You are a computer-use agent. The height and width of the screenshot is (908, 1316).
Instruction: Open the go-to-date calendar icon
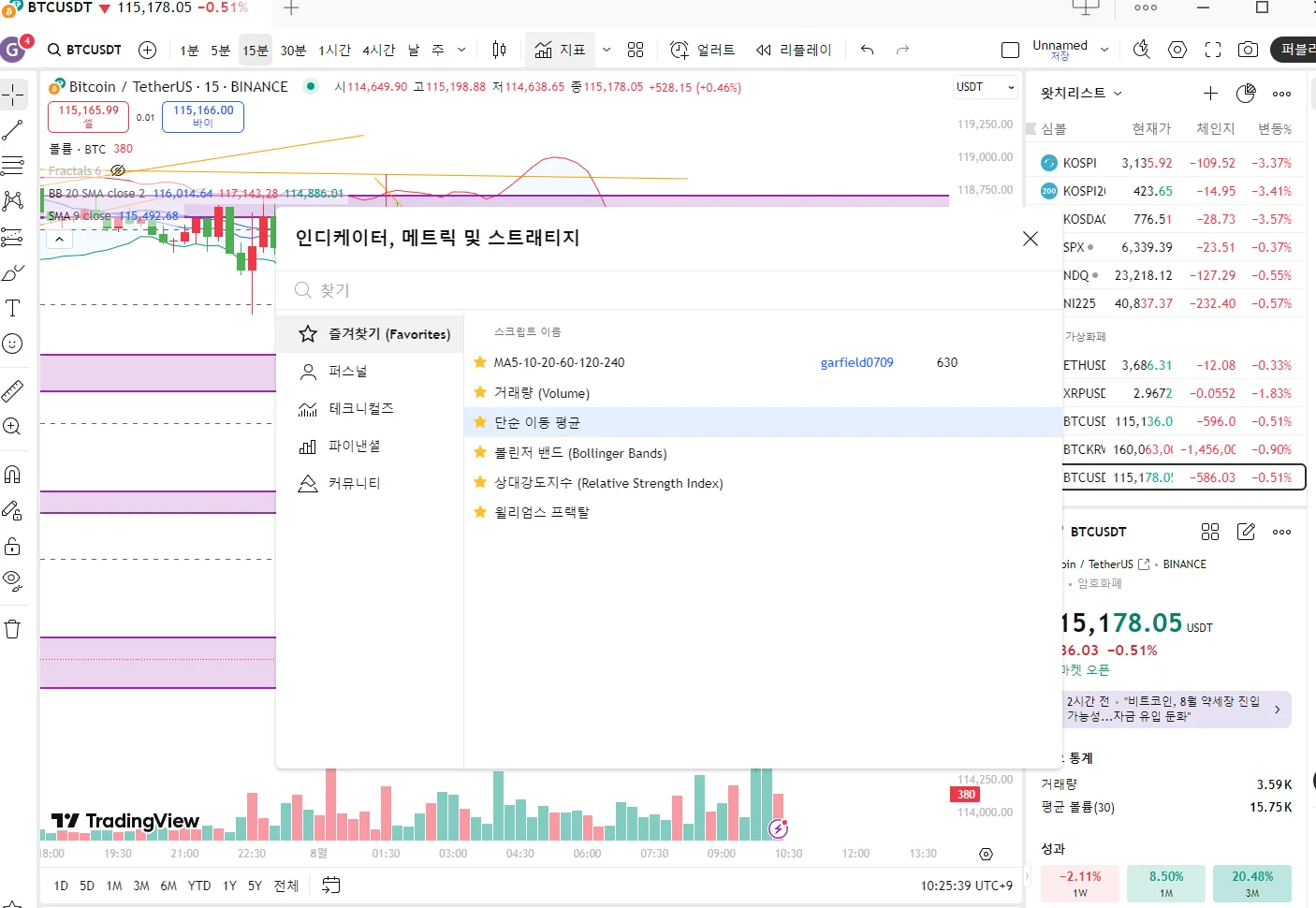coord(331,886)
